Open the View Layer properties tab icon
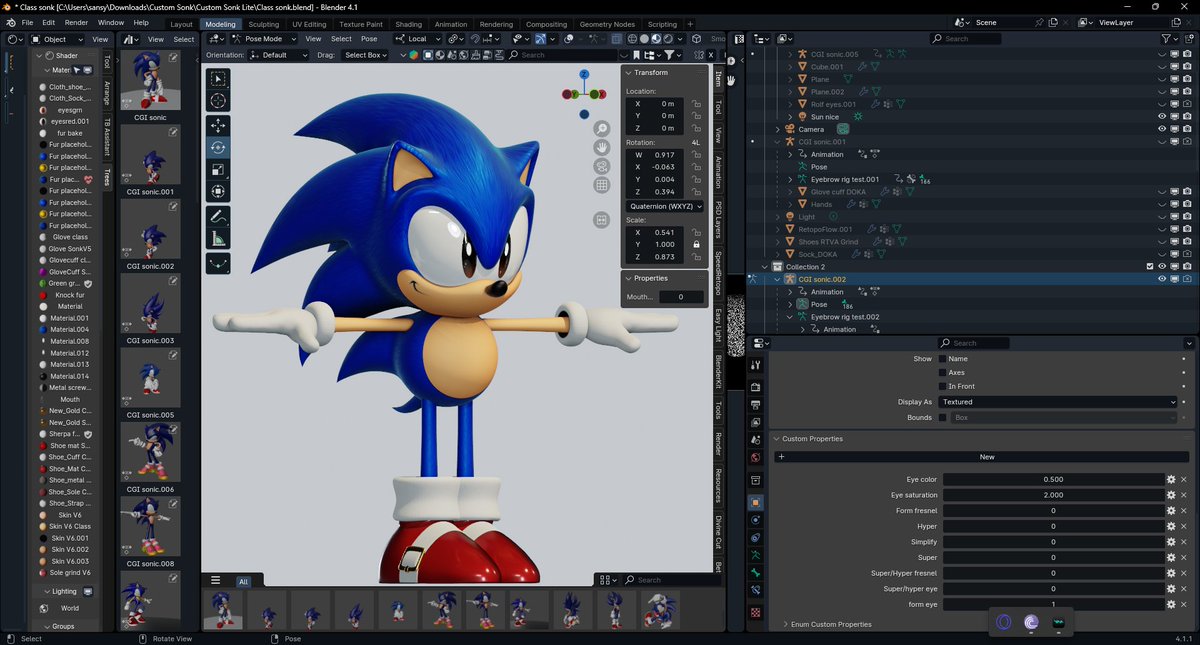The height and width of the screenshot is (645, 1200). [756, 422]
